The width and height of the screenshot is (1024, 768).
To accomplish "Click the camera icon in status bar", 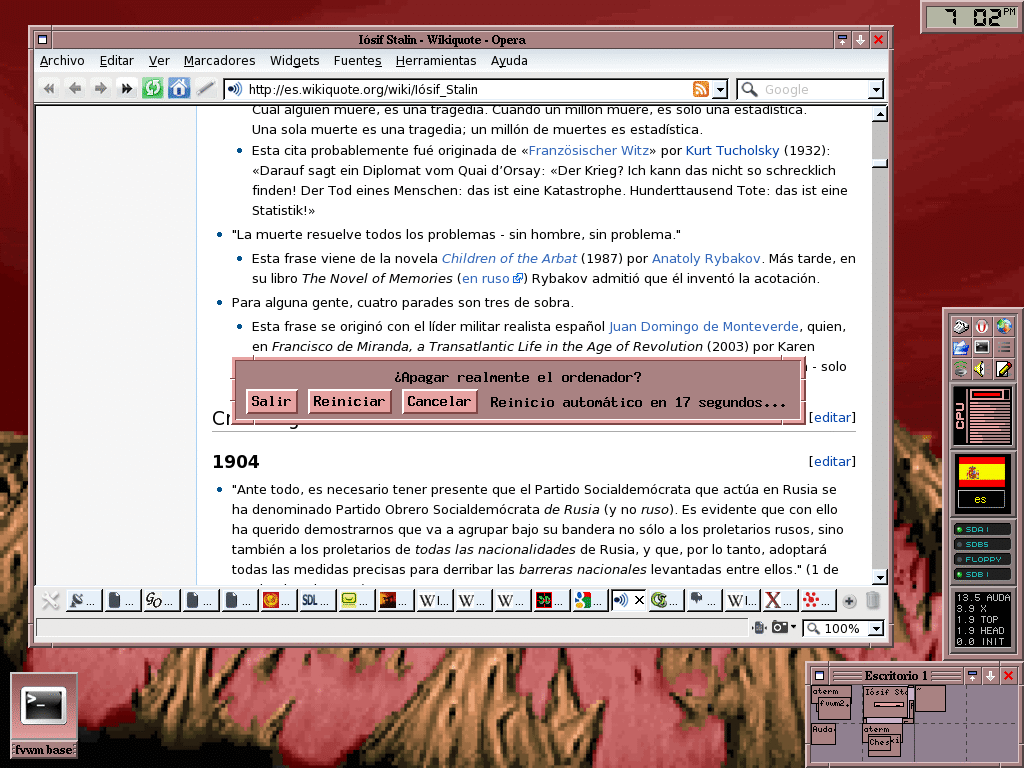I will [x=780, y=628].
